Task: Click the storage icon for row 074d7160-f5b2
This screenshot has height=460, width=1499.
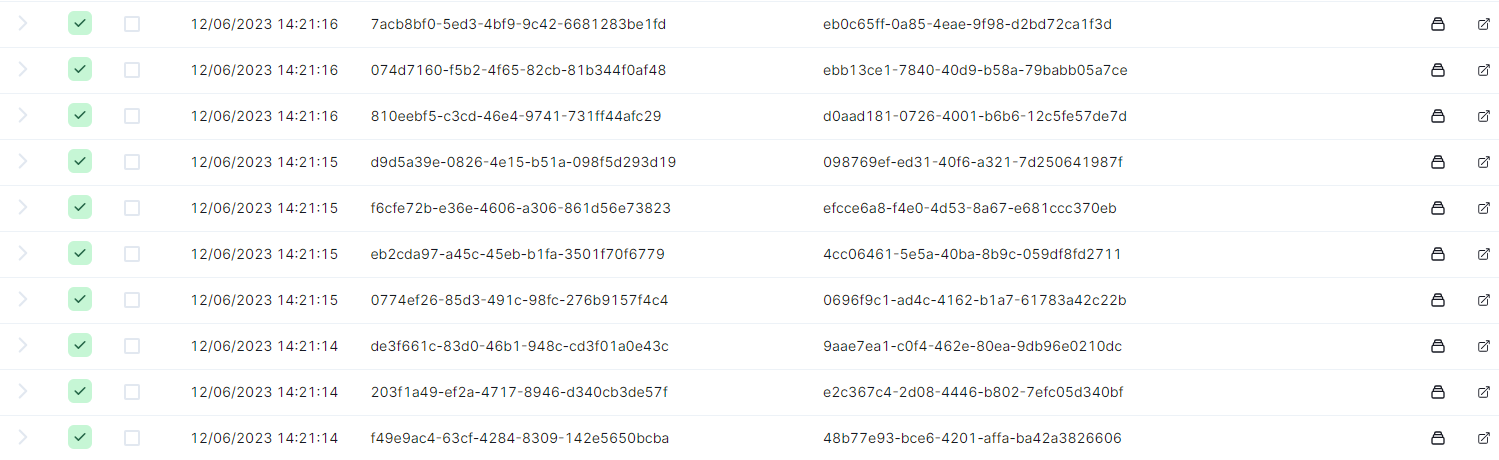Action: click(x=1438, y=70)
